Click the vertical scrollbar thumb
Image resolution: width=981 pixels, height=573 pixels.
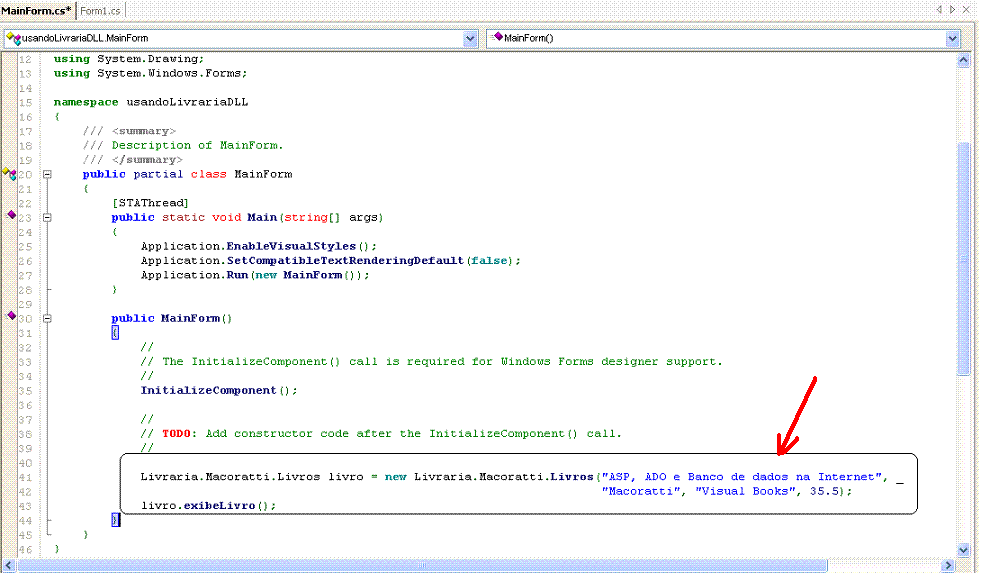(x=963, y=258)
